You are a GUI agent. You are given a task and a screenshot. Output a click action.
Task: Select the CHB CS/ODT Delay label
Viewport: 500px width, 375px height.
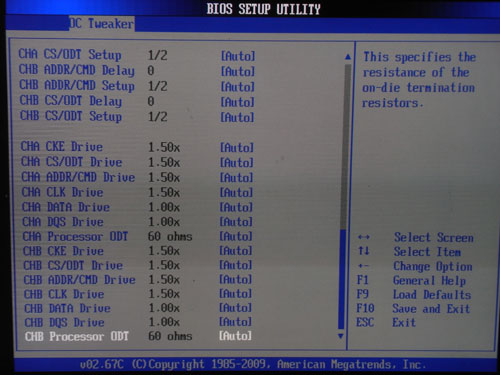71,101
